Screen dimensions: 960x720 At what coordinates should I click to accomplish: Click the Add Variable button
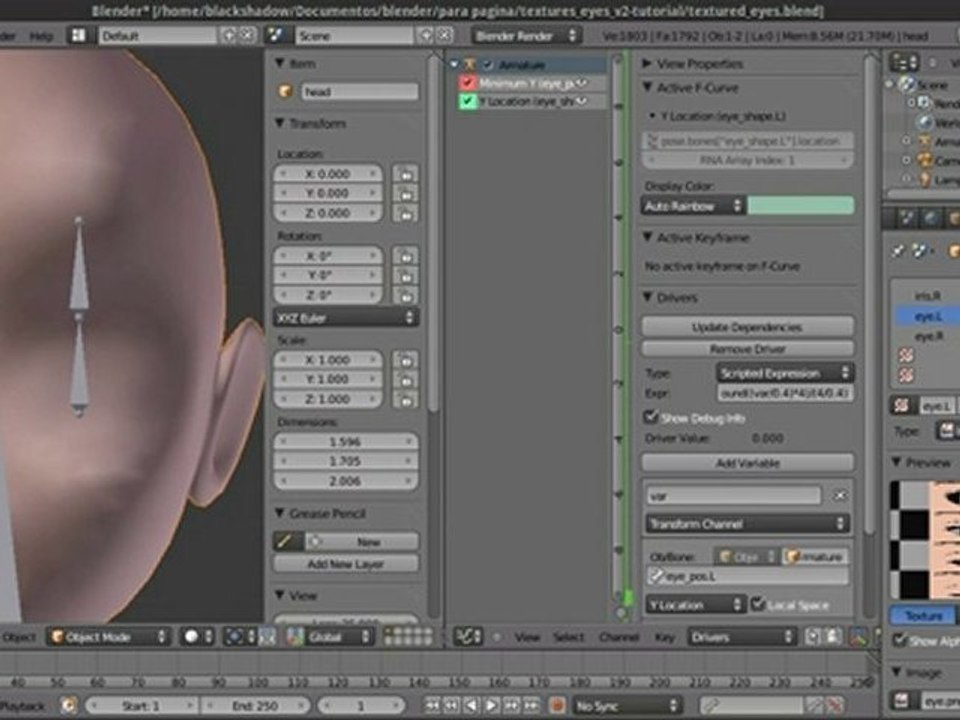(x=748, y=463)
